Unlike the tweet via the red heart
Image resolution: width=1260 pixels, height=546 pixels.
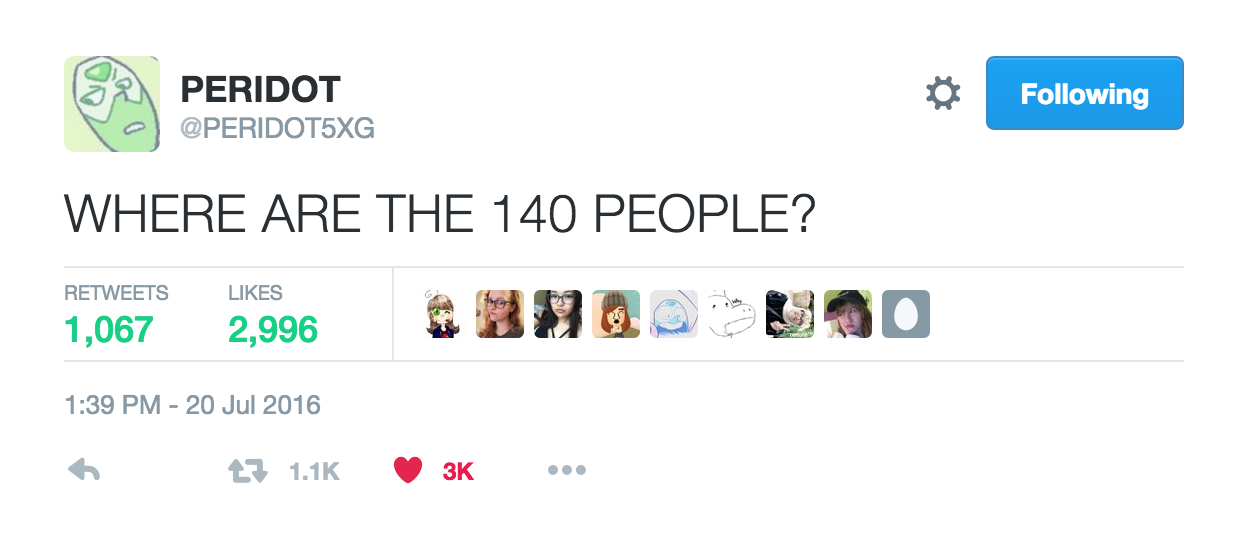[x=408, y=471]
